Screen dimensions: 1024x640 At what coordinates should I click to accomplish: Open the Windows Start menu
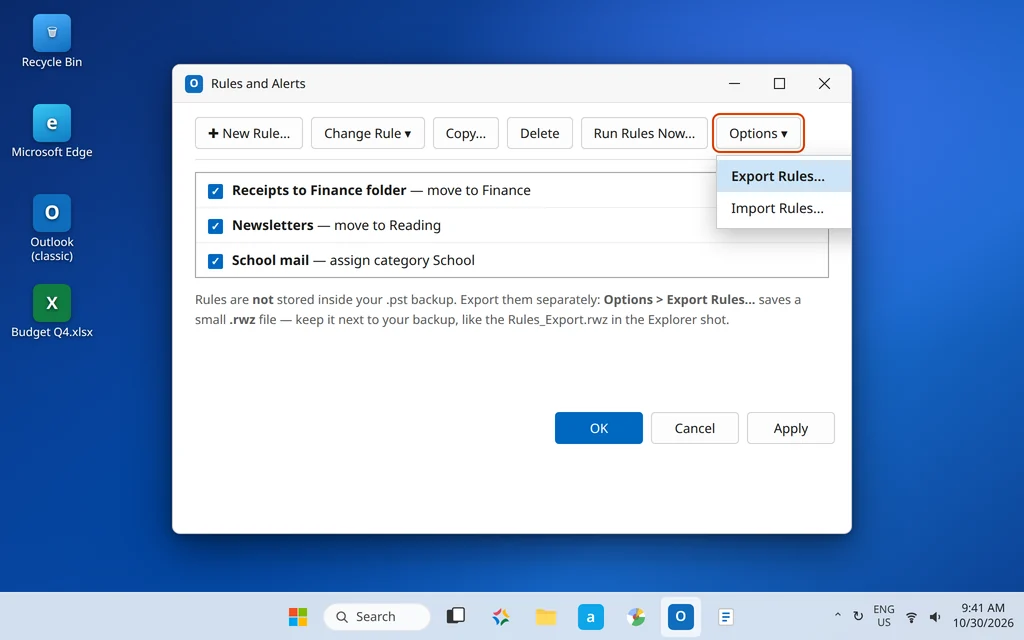click(x=298, y=616)
